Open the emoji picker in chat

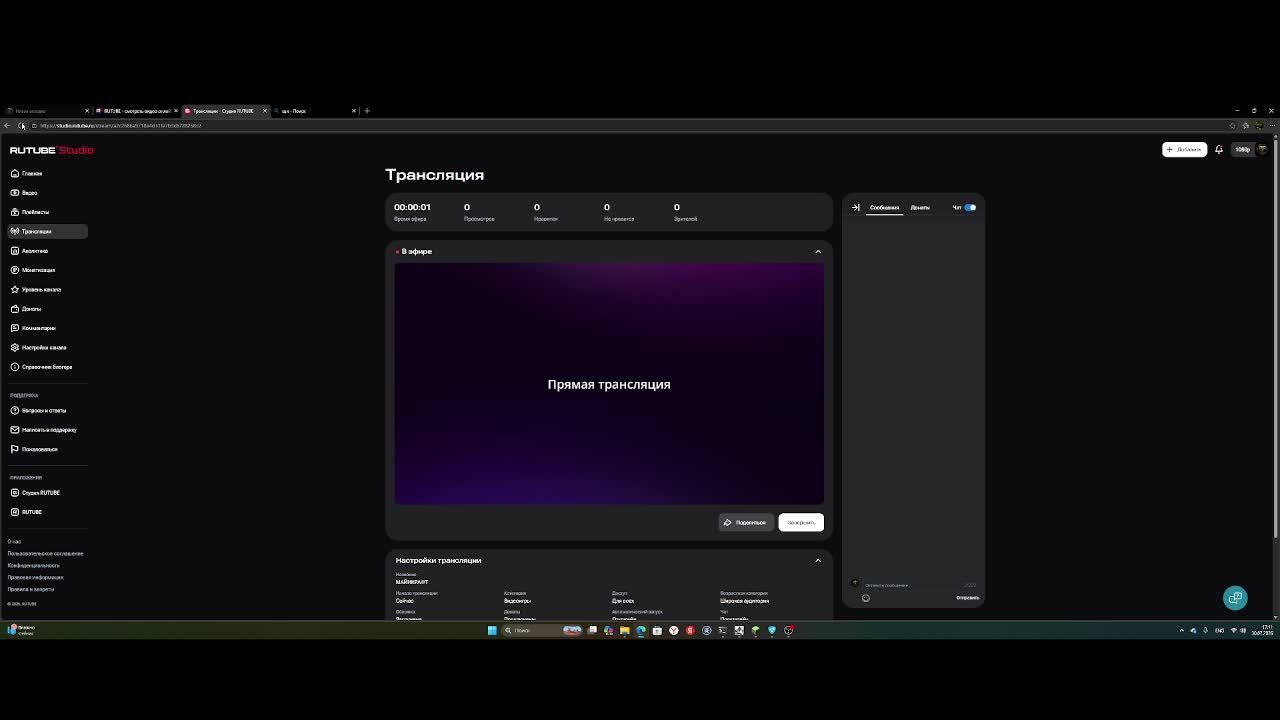coord(866,598)
